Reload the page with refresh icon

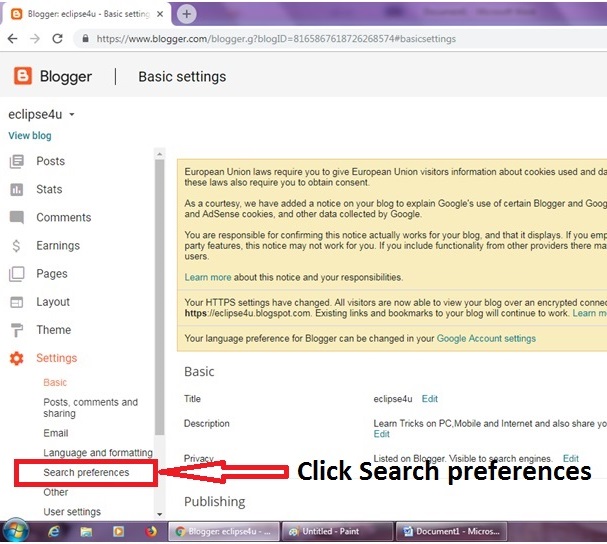[x=58, y=38]
